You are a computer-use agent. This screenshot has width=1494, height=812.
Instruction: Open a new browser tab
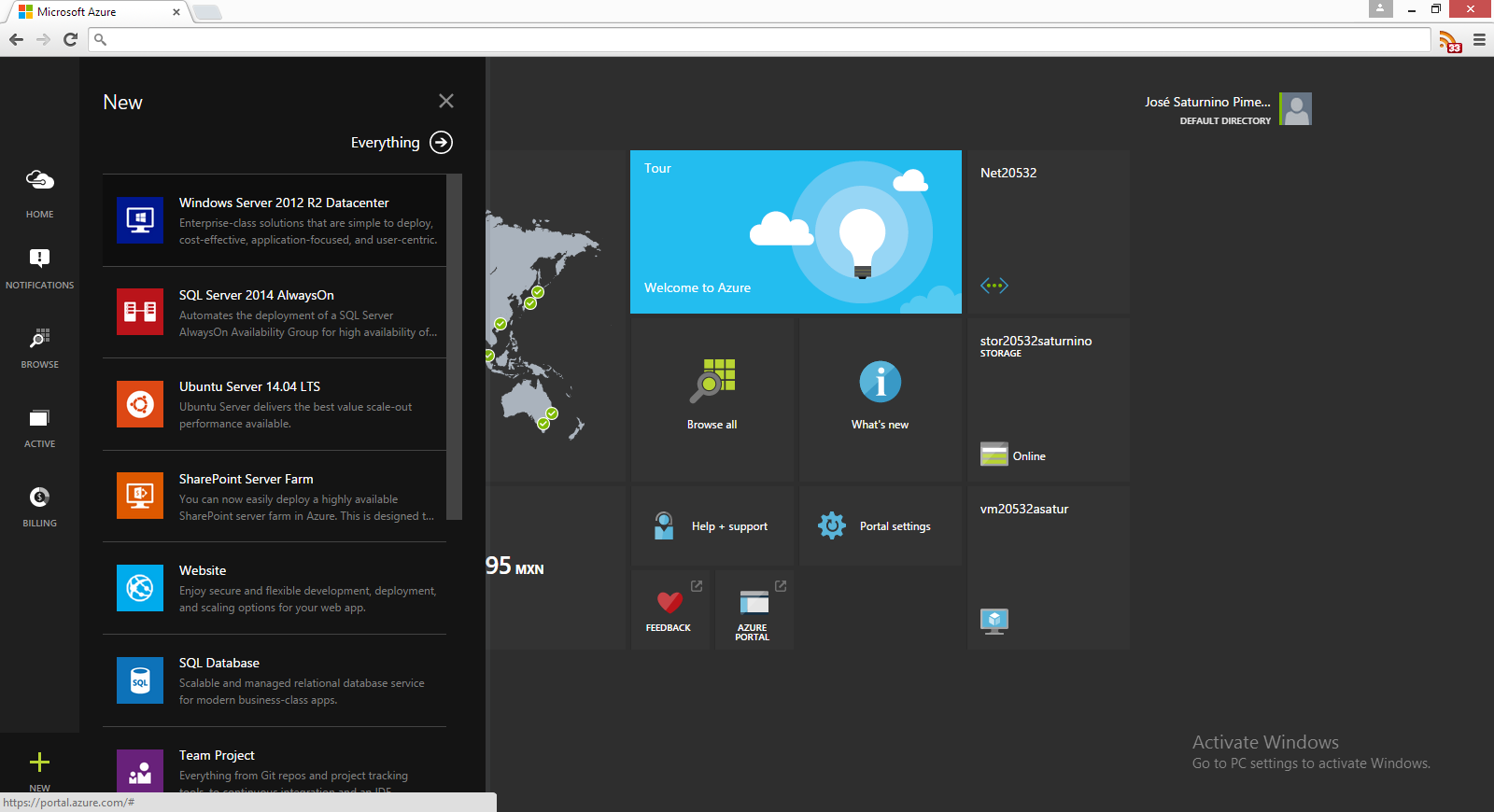207,12
